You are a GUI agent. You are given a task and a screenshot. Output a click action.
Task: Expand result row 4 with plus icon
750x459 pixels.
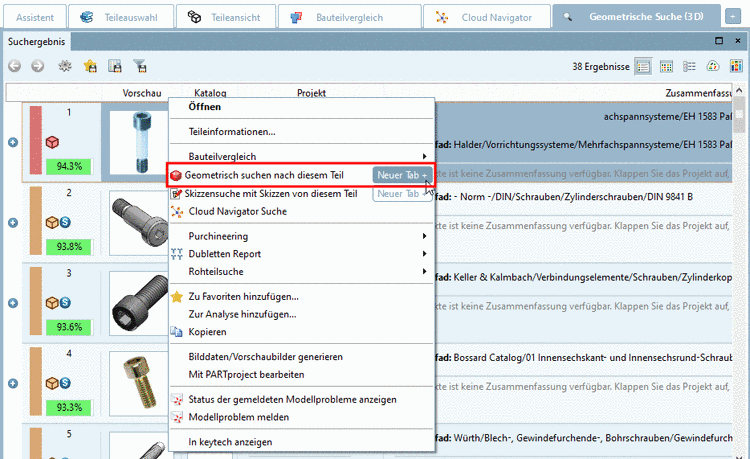pos(13,383)
